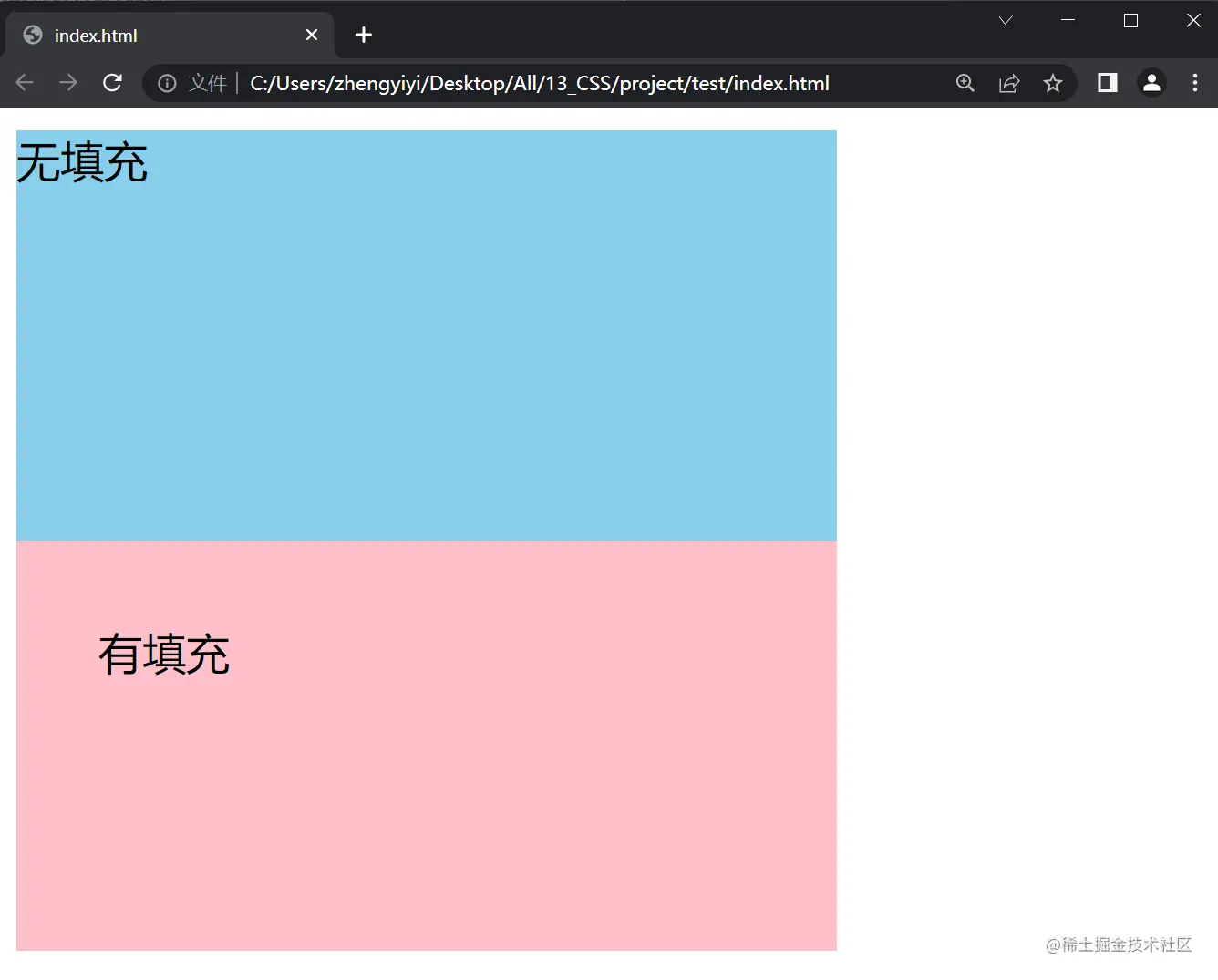Viewport: 1218px width, 980px height.
Task: Close the index.html tab
Action: 312,35
